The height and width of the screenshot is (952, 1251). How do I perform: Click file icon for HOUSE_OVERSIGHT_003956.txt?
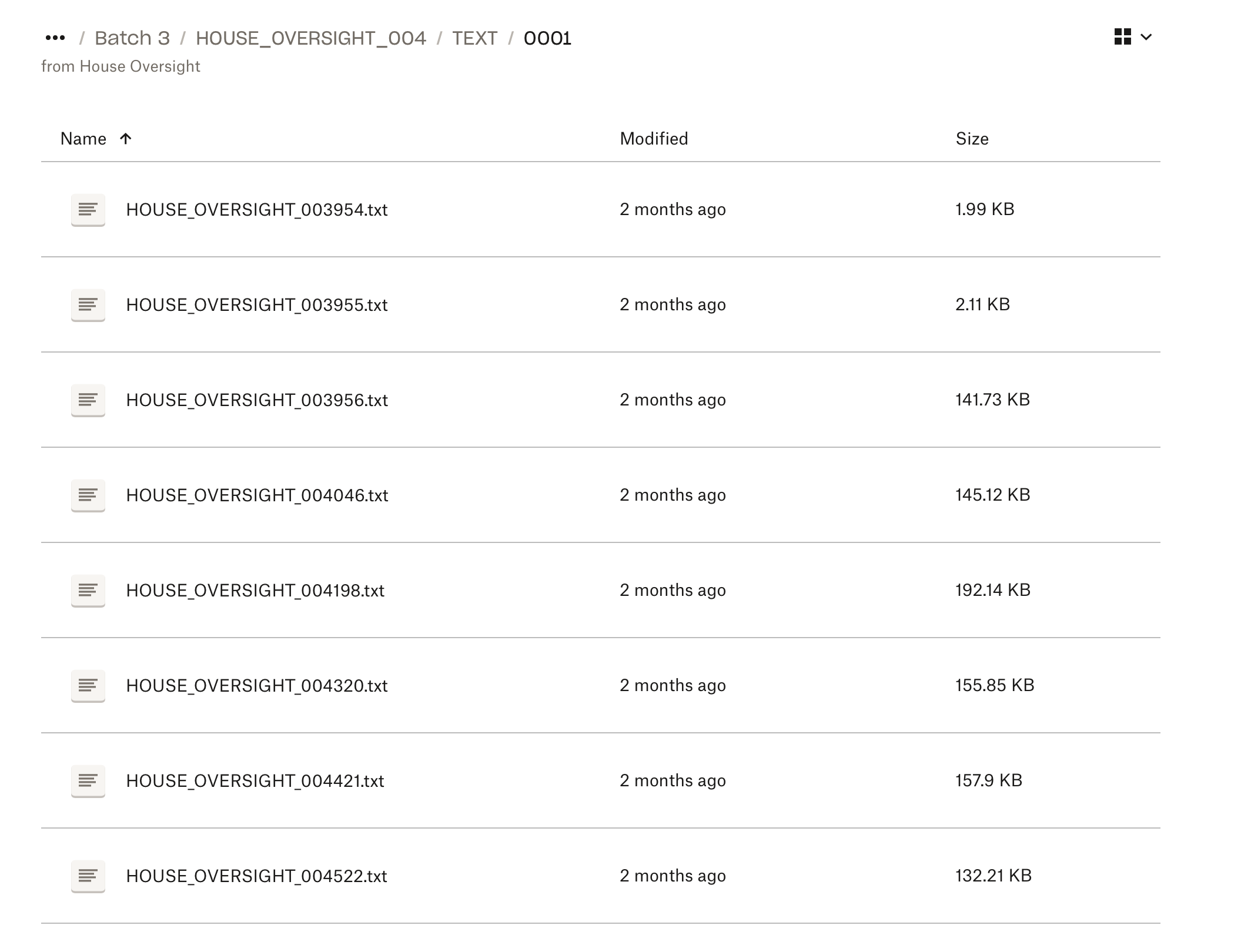(x=88, y=400)
